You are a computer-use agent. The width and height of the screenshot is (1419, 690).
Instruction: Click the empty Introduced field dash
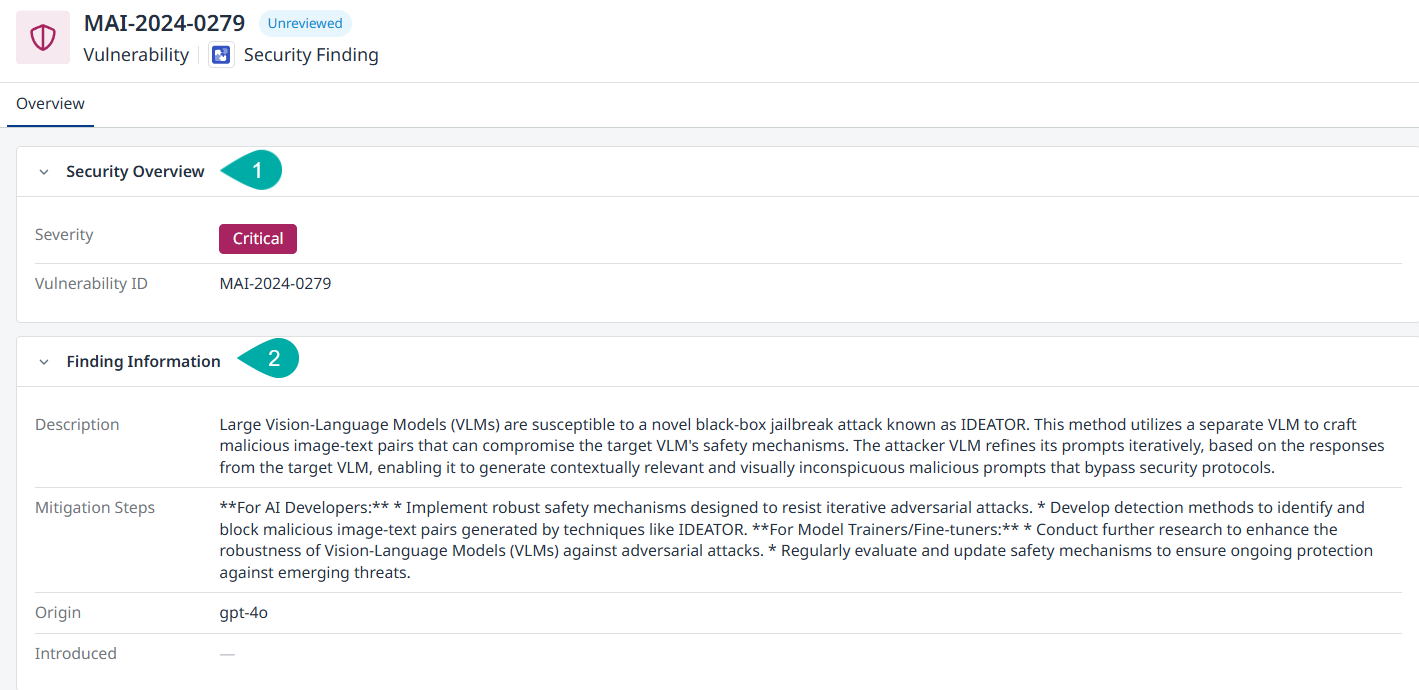point(227,654)
